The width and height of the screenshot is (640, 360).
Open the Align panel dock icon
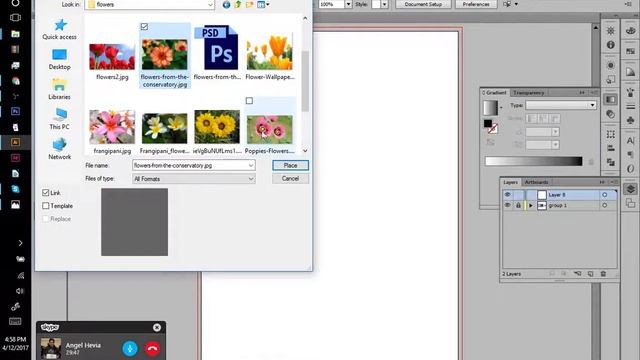click(x=611, y=148)
